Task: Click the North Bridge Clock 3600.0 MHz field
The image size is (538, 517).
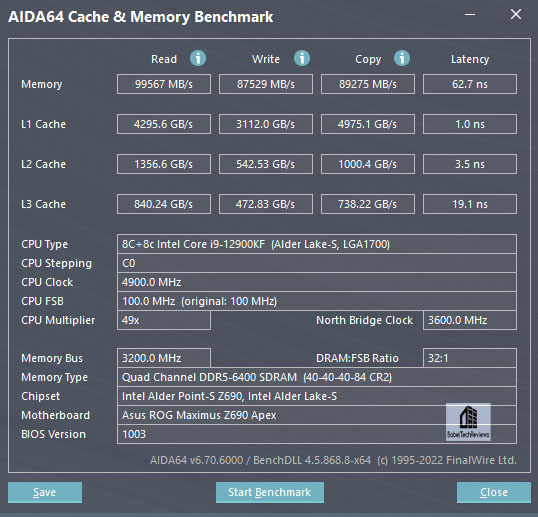Action: point(470,320)
